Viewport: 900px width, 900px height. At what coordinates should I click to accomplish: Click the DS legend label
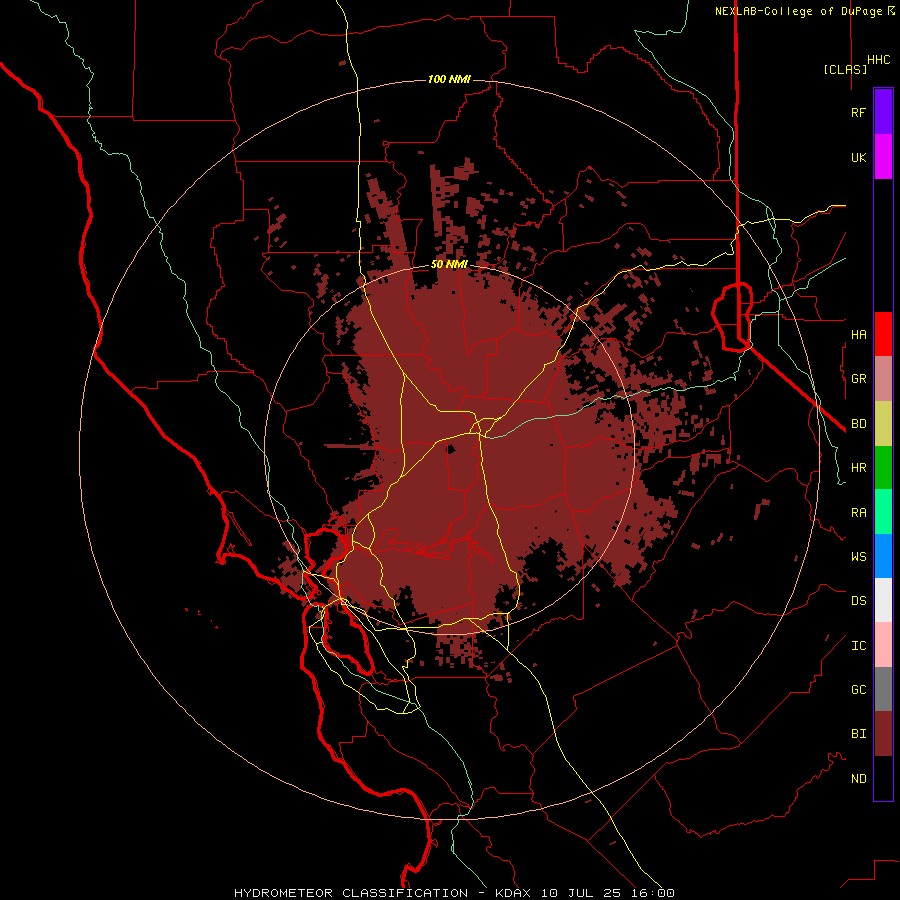pyautogui.click(x=858, y=600)
